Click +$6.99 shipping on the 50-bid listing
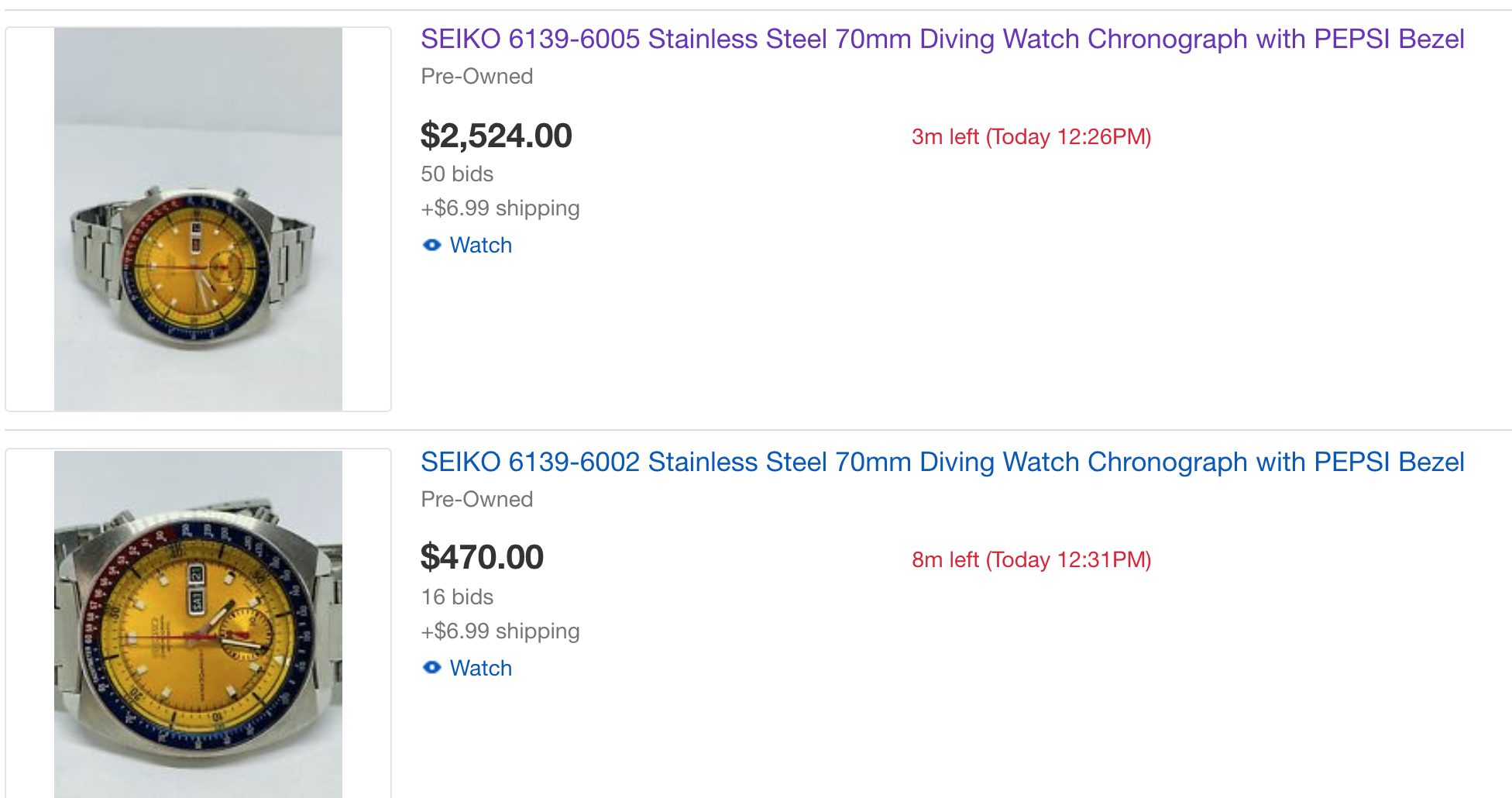The width and height of the screenshot is (1512, 798). coord(500,208)
